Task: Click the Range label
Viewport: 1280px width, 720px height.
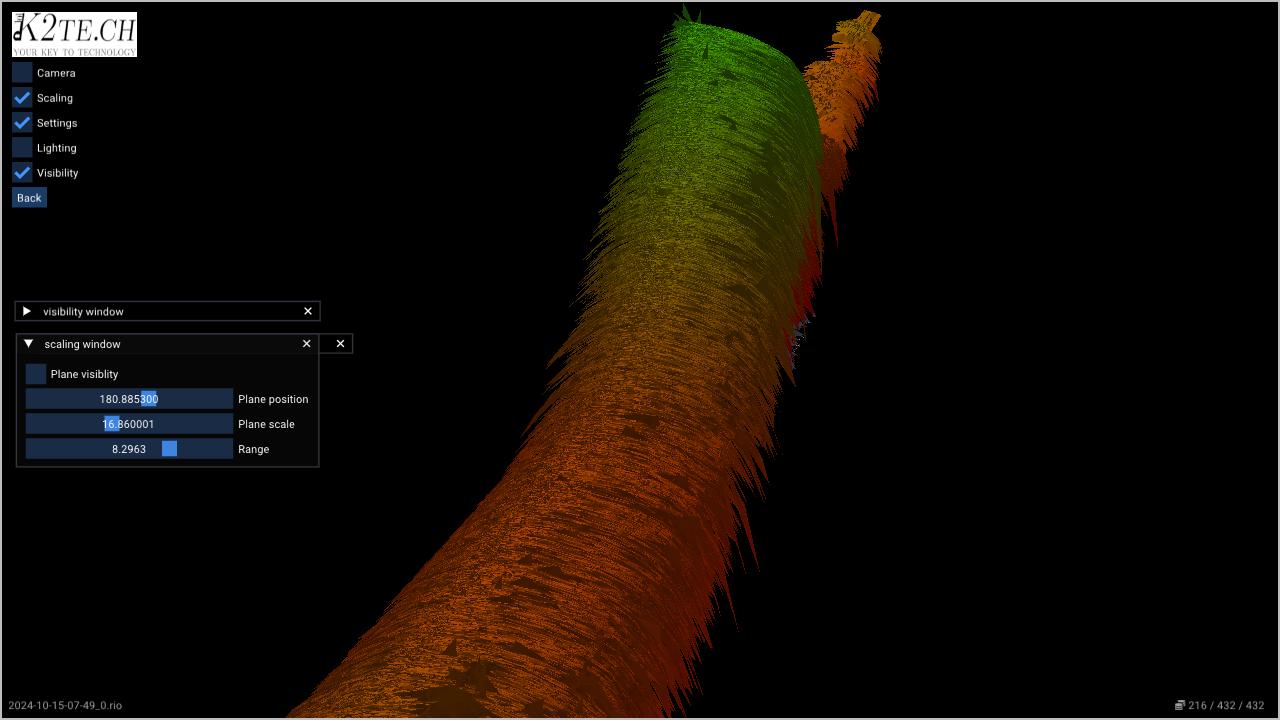Action: click(x=253, y=449)
